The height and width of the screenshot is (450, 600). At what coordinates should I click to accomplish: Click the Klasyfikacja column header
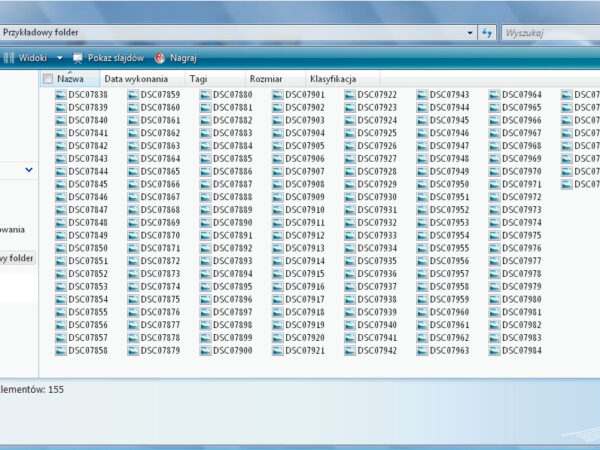[333, 78]
